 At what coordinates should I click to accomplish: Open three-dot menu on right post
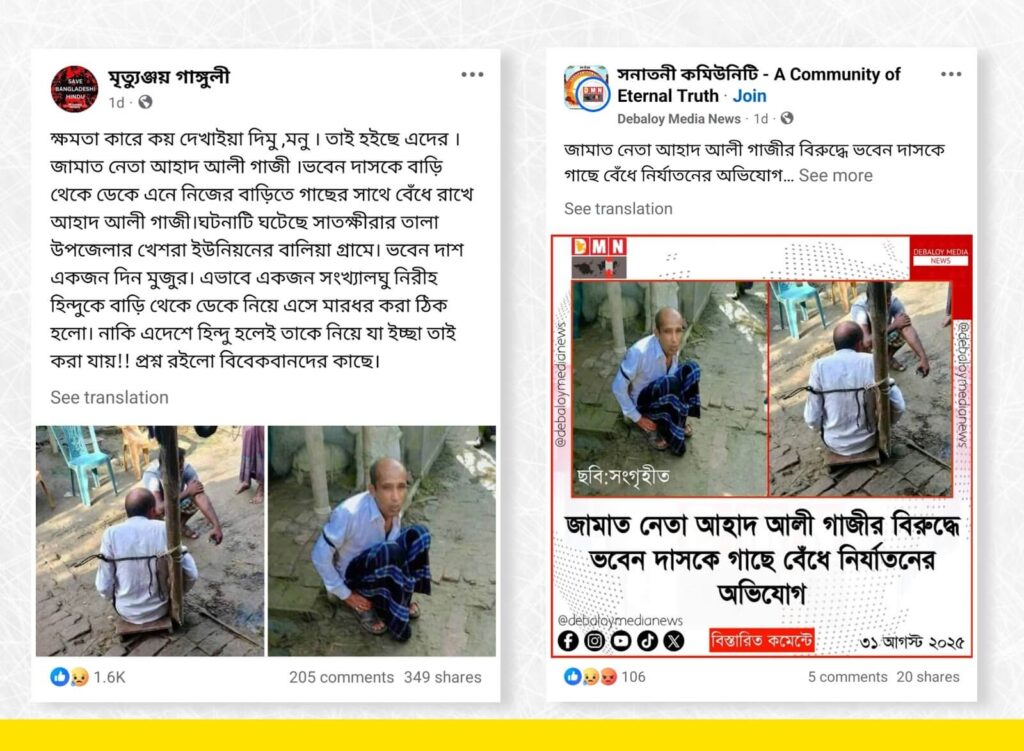[x=951, y=74]
